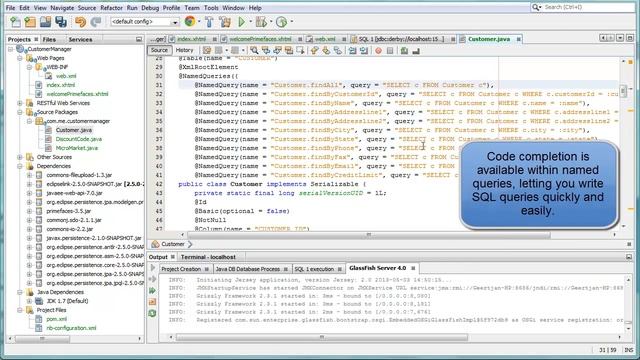Collapse the Web Pages folder
This screenshot has width=640, height=360.
tap(20, 58)
